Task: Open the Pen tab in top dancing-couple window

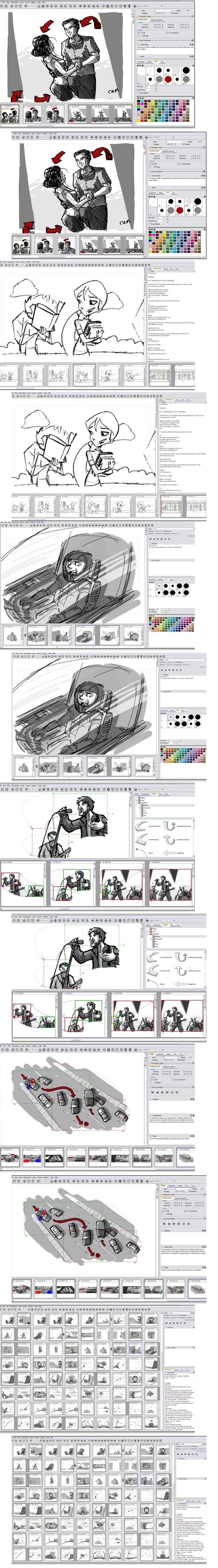Action: click(x=156, y=61)
